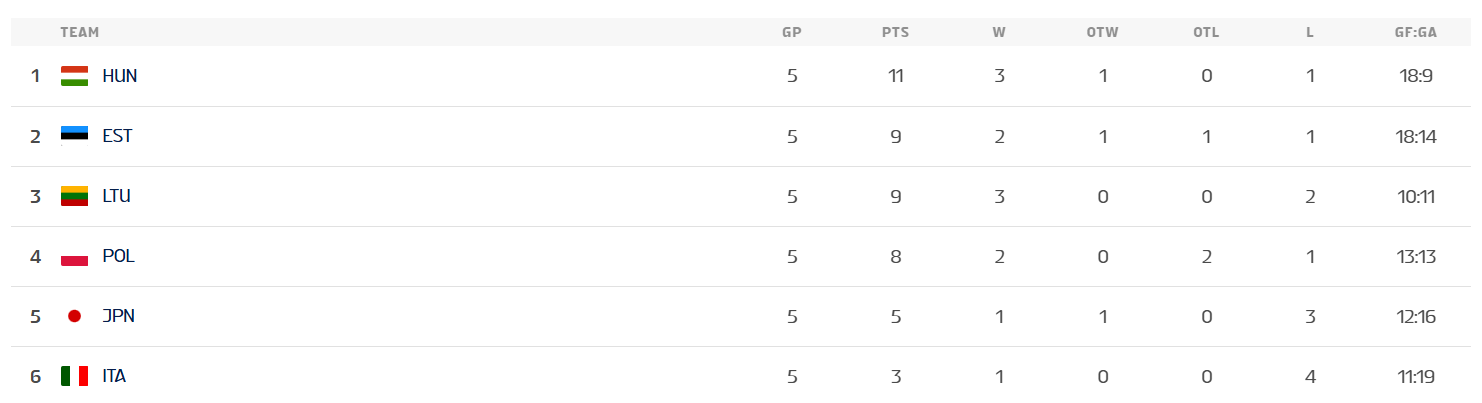Click the GP column header
This screenshot has height=403, width=1482.
point(792,32)
